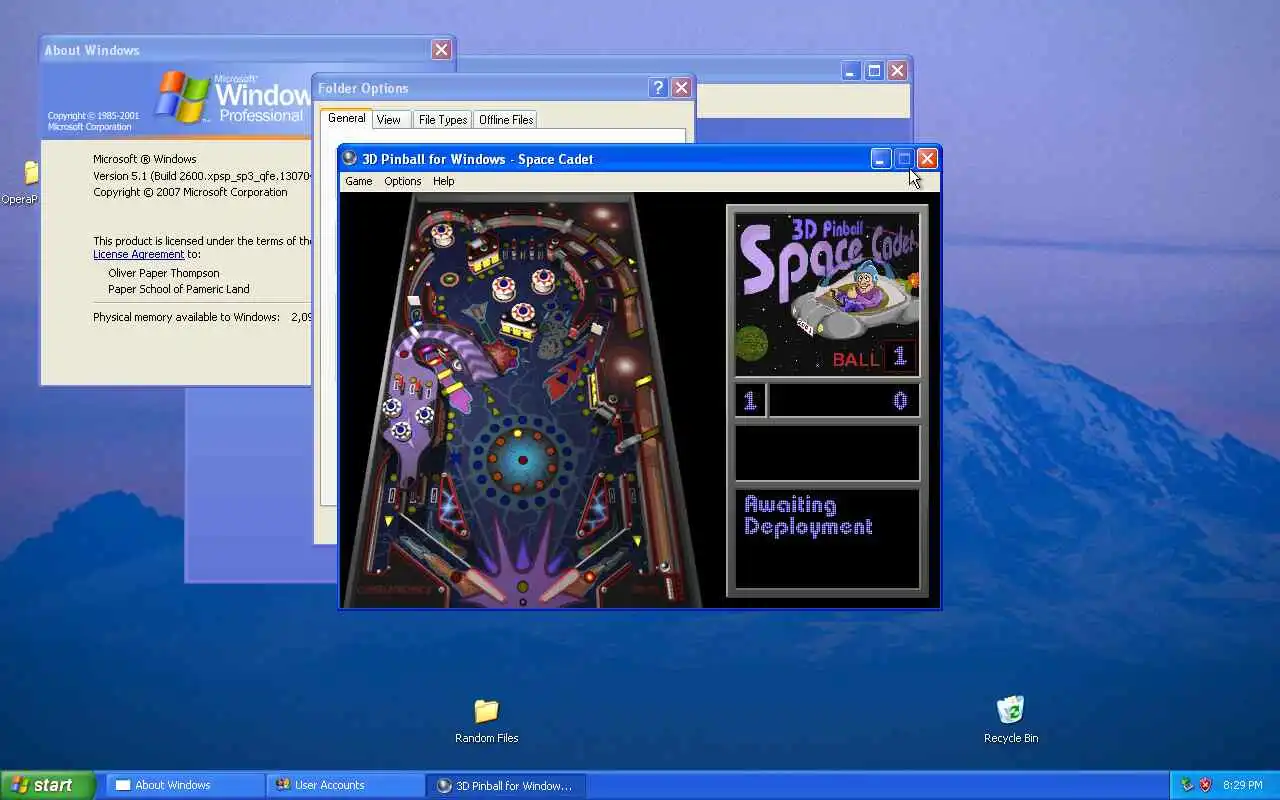
Task: Click the question mark help button in Folder Options
Action: (x=658, y=88)
